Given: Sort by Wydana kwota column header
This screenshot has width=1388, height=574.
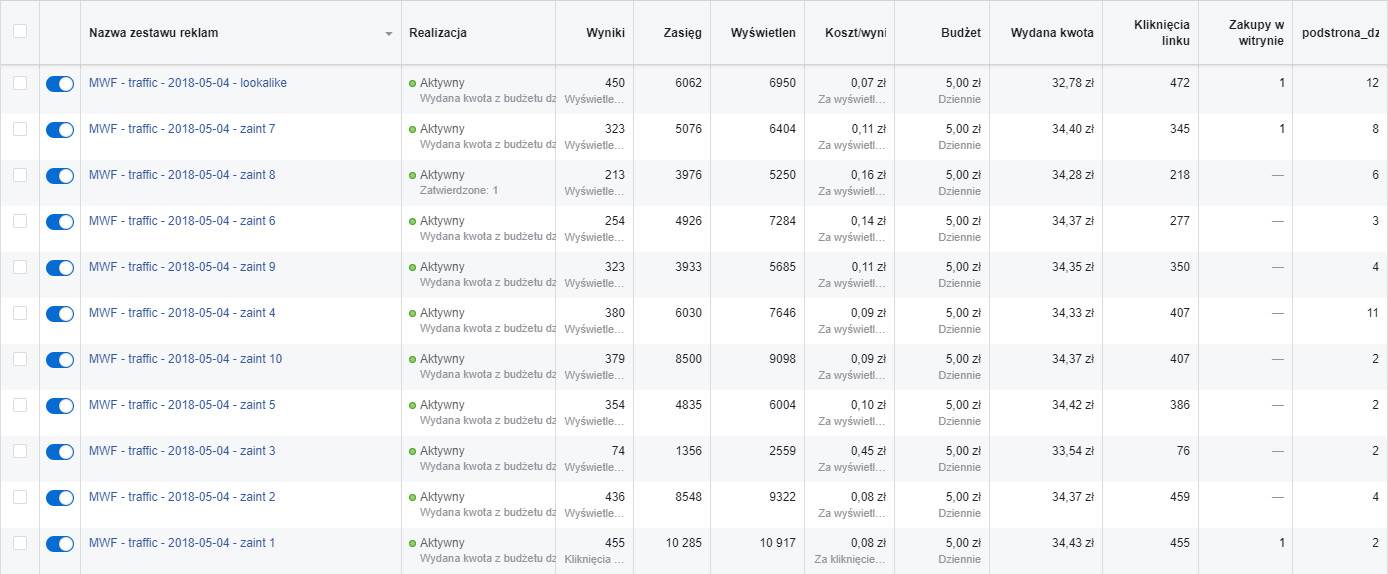Looking at the screenshot, I should click(x=1052, y=33).
